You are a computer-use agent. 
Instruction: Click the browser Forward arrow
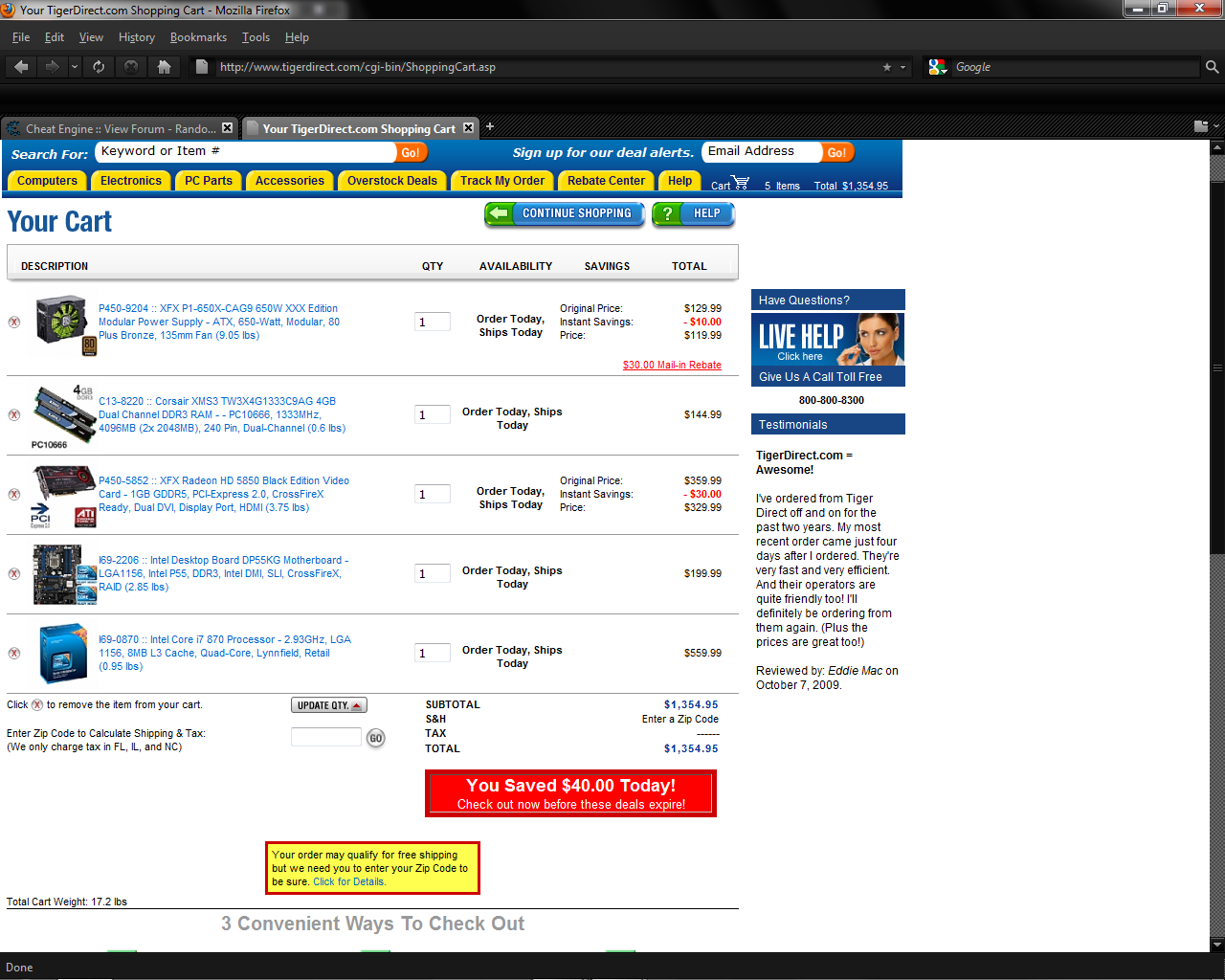[52, 67]
